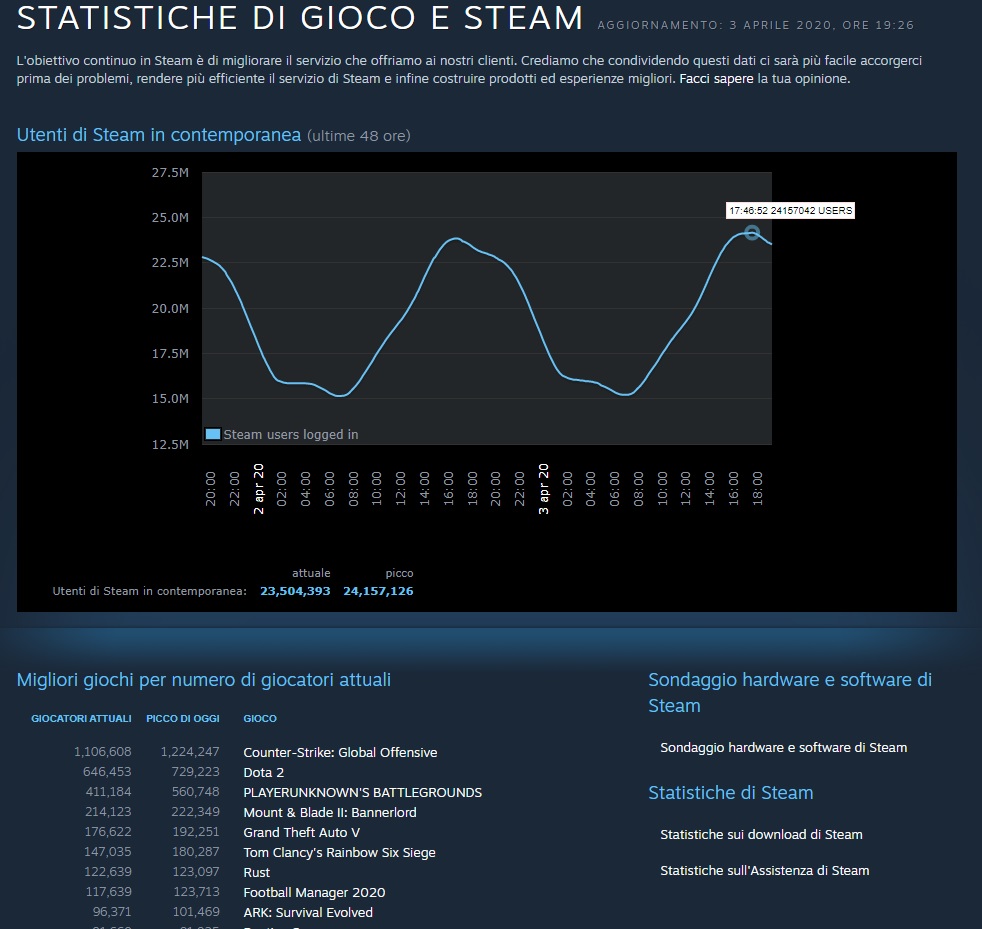Image resolution: width=982 pixels, height=929 pixels.
Task: Click the 560,748 peak value for PUBG
Action: pos(195,792)
